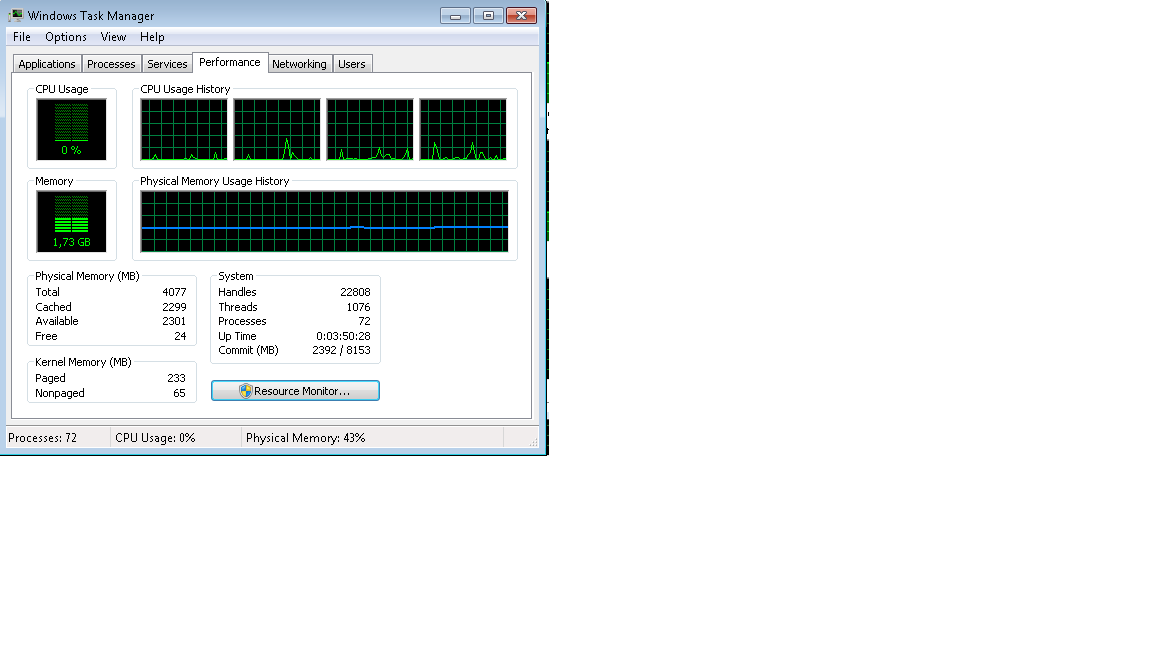Switch to the Services tab

point(167,64)
